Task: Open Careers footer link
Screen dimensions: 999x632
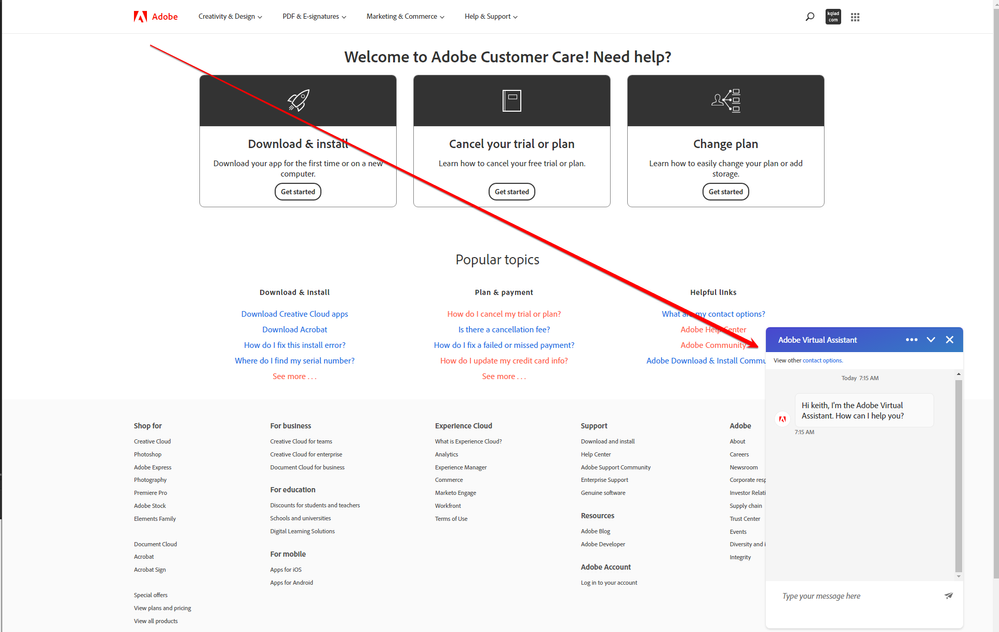Action: click(739, 454)
